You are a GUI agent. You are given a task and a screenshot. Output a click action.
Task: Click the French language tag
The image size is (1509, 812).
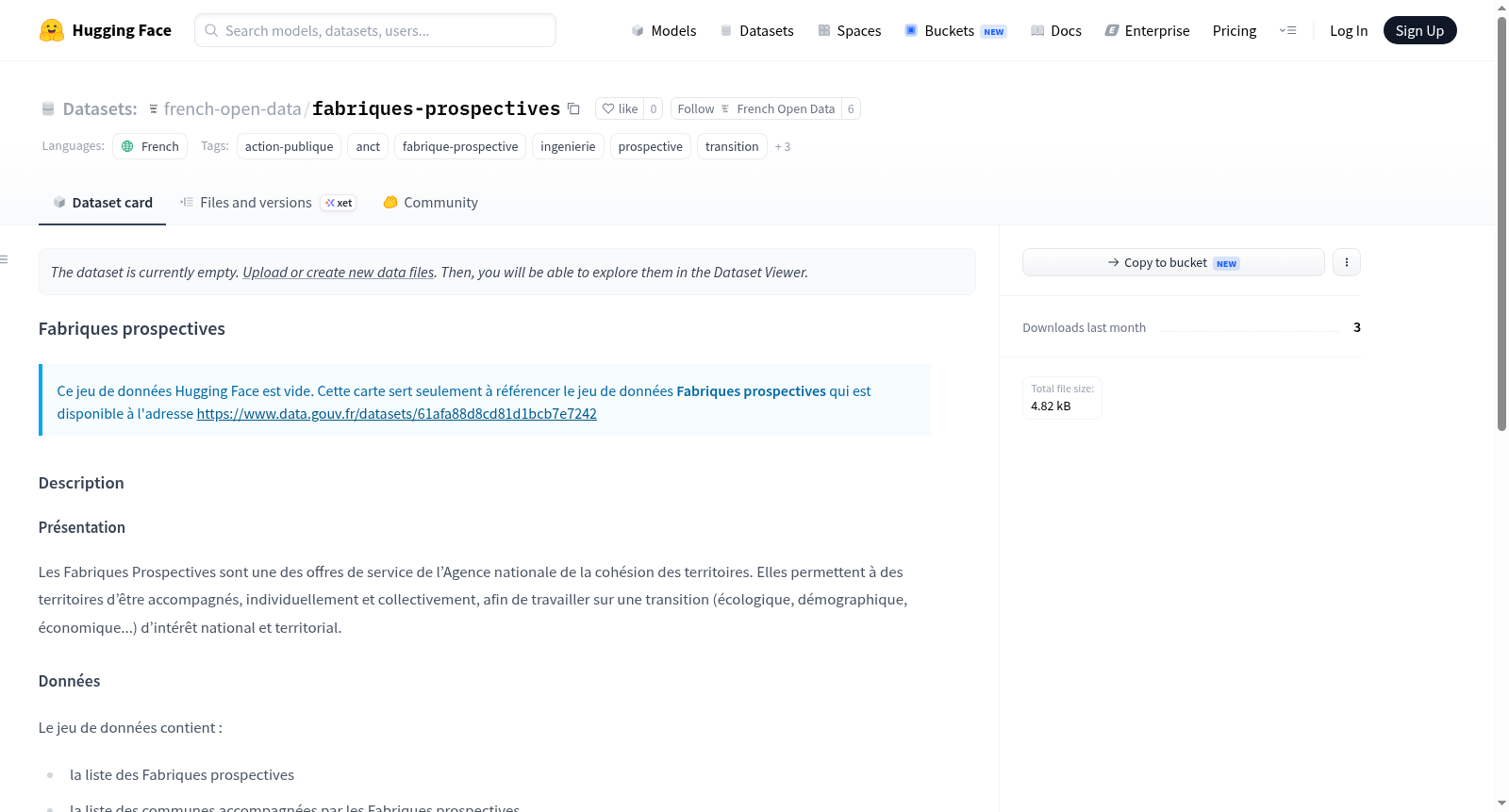click(150, 146)
